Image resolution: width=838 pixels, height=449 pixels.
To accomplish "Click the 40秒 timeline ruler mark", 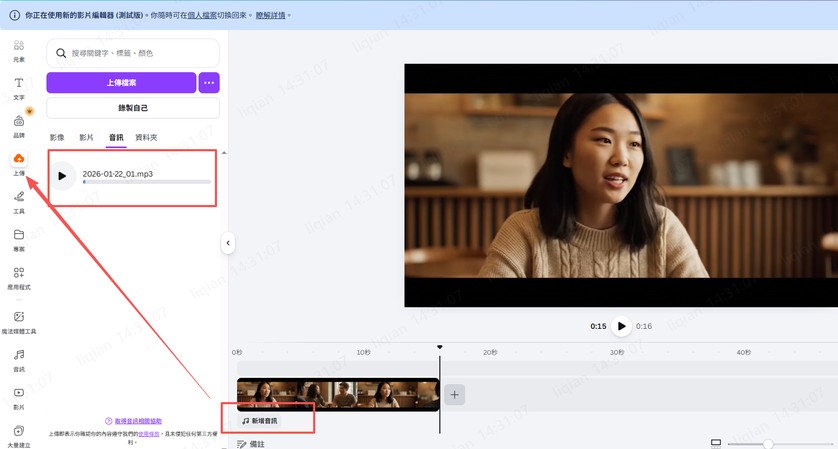I will 743,353.
